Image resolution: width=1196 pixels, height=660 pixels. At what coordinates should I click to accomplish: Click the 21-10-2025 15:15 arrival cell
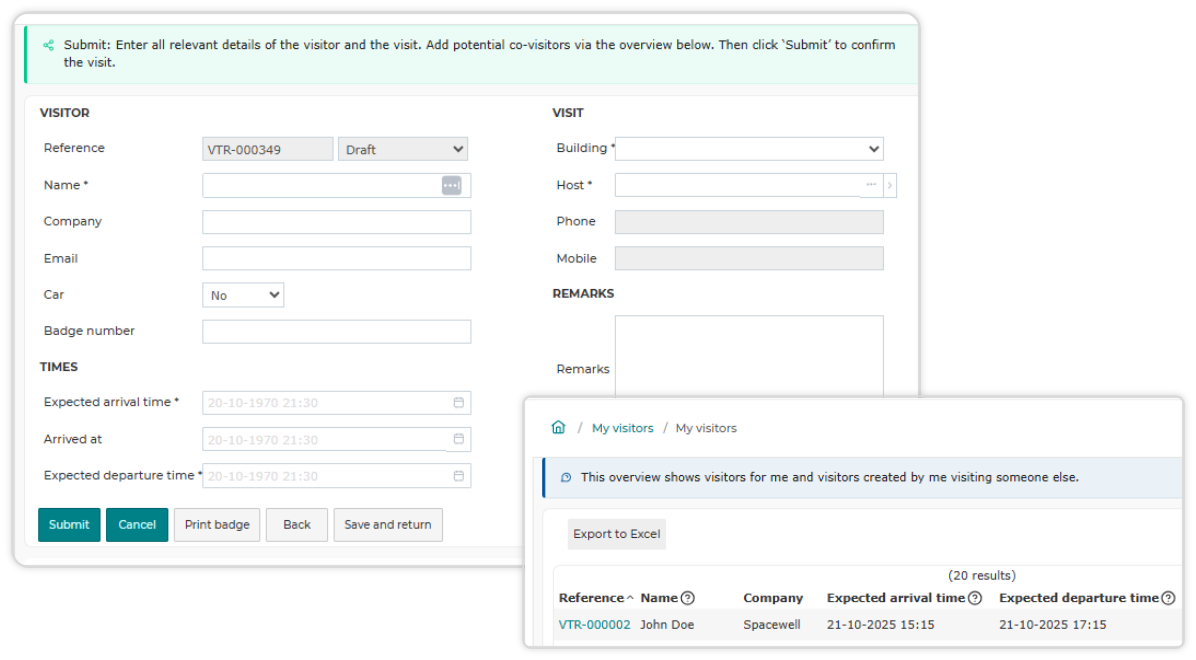click(880, 625)
